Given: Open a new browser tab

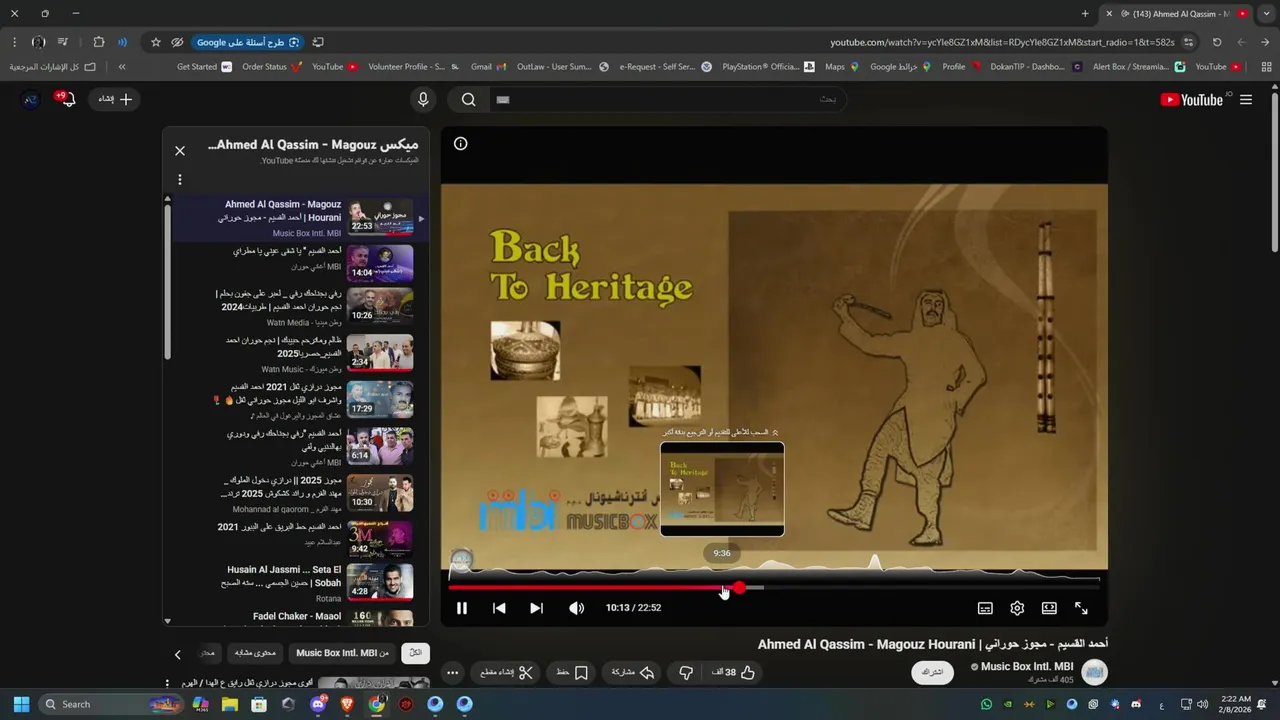Looking at the screenshot, I should [1085, 14].
